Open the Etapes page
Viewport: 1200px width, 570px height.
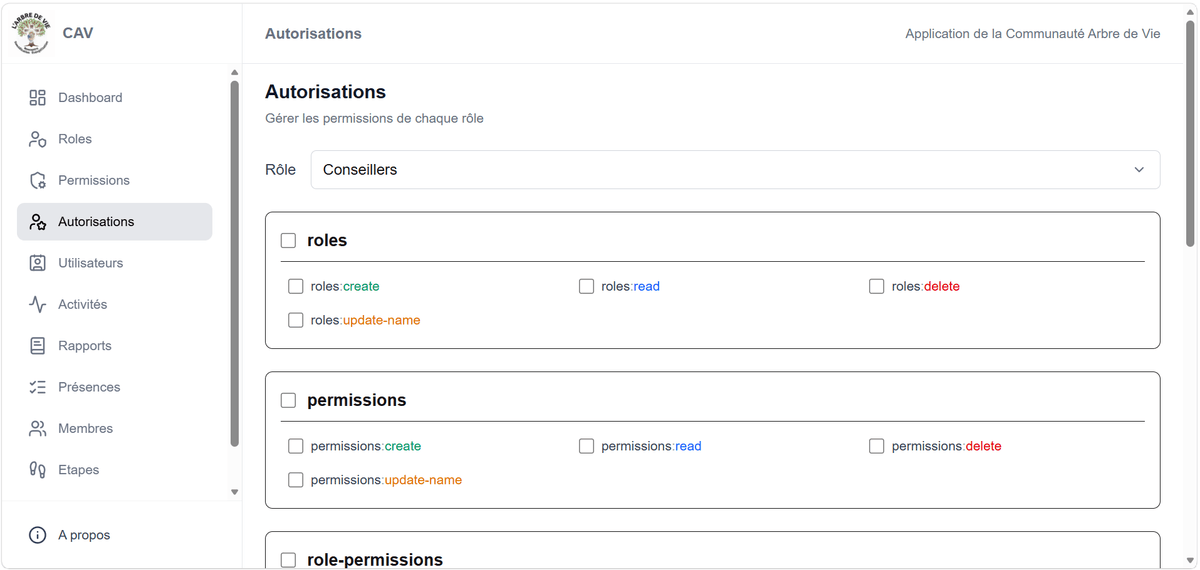pyautogui.click(x=114, y=470)
